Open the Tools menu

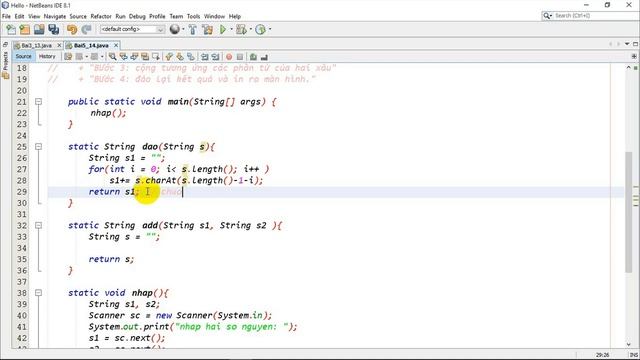point(193,16)
